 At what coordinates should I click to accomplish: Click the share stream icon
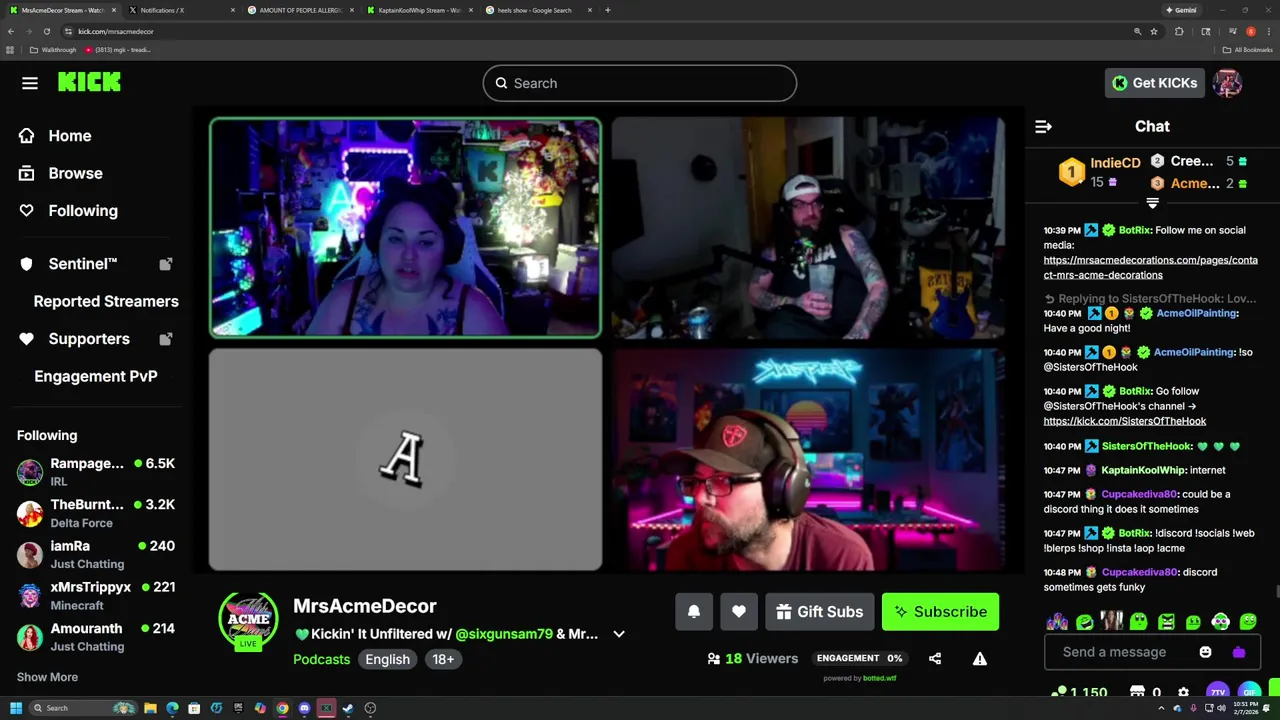click(935, 658)
